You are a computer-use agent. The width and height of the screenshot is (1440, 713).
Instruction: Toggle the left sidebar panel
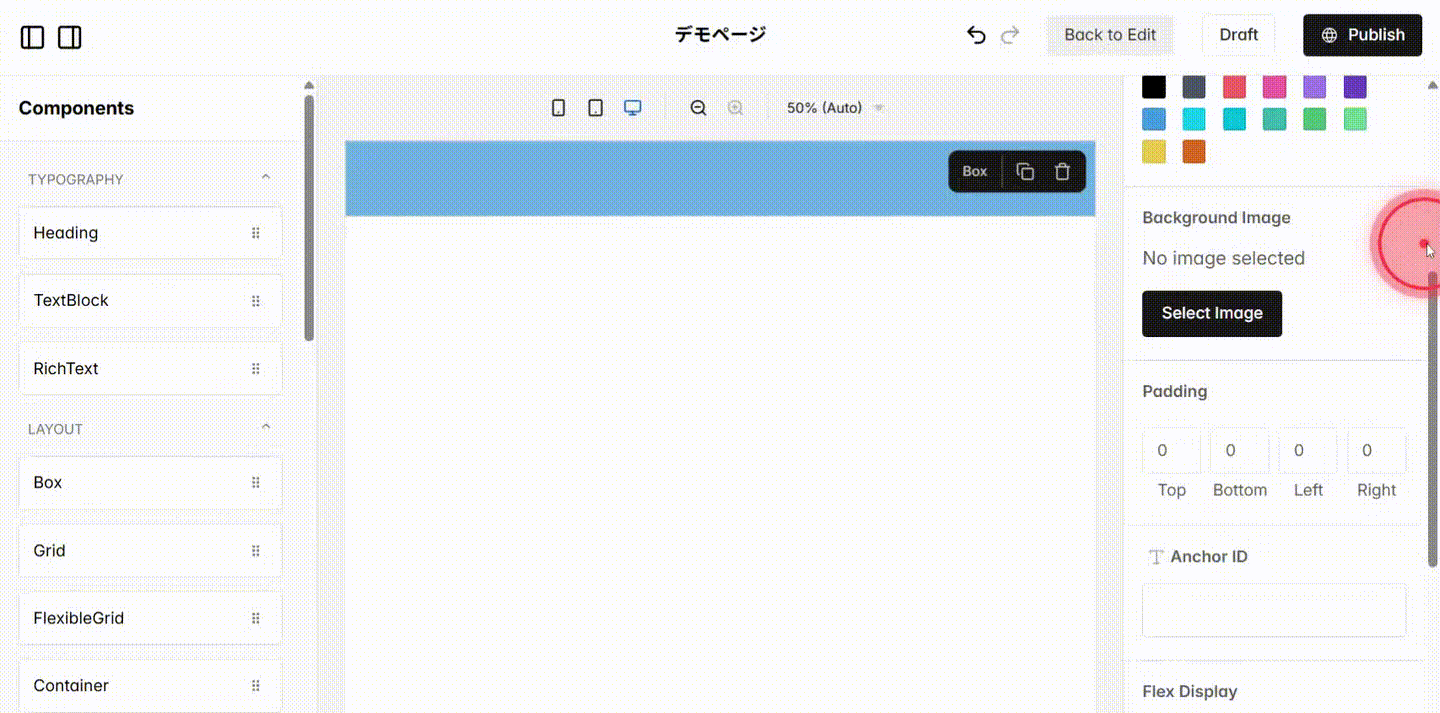32,36
